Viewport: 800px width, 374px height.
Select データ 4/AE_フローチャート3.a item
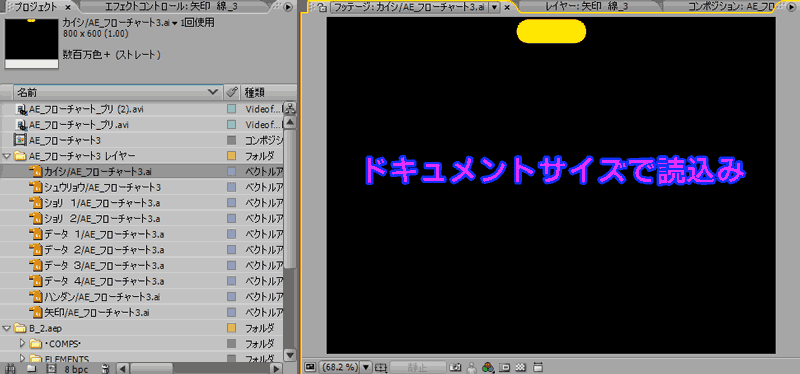coord(104,281)
